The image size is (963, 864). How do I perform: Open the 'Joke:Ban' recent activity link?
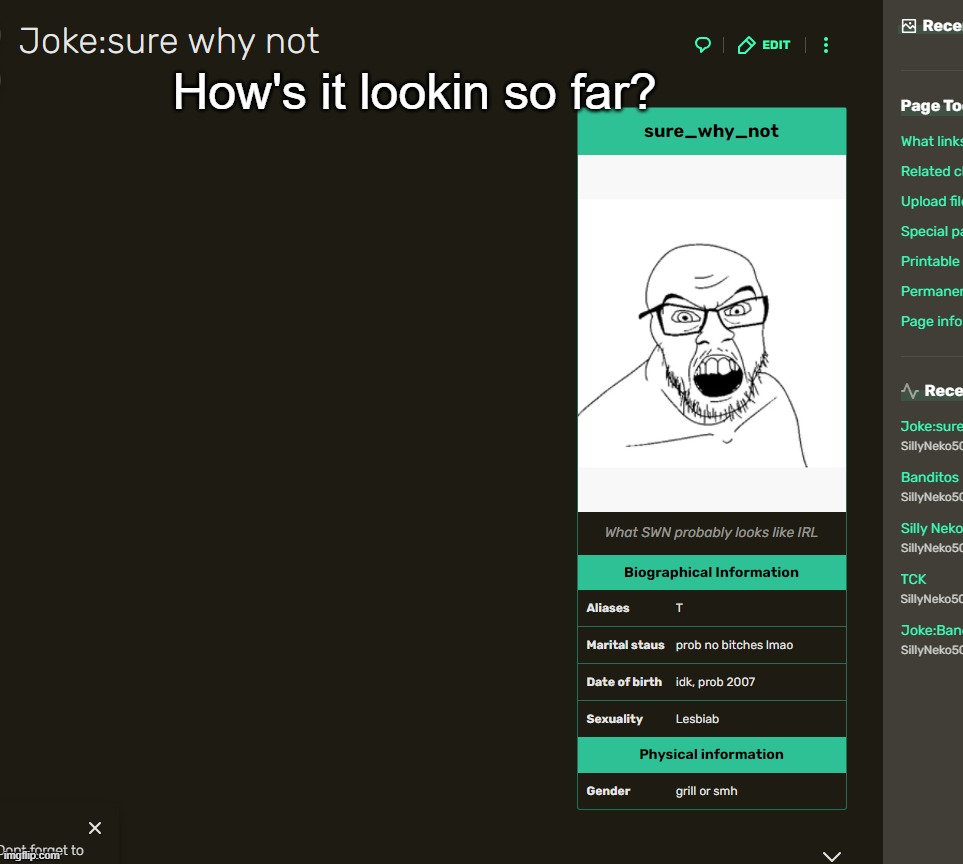pyautogui.click(x=931, y=630)
